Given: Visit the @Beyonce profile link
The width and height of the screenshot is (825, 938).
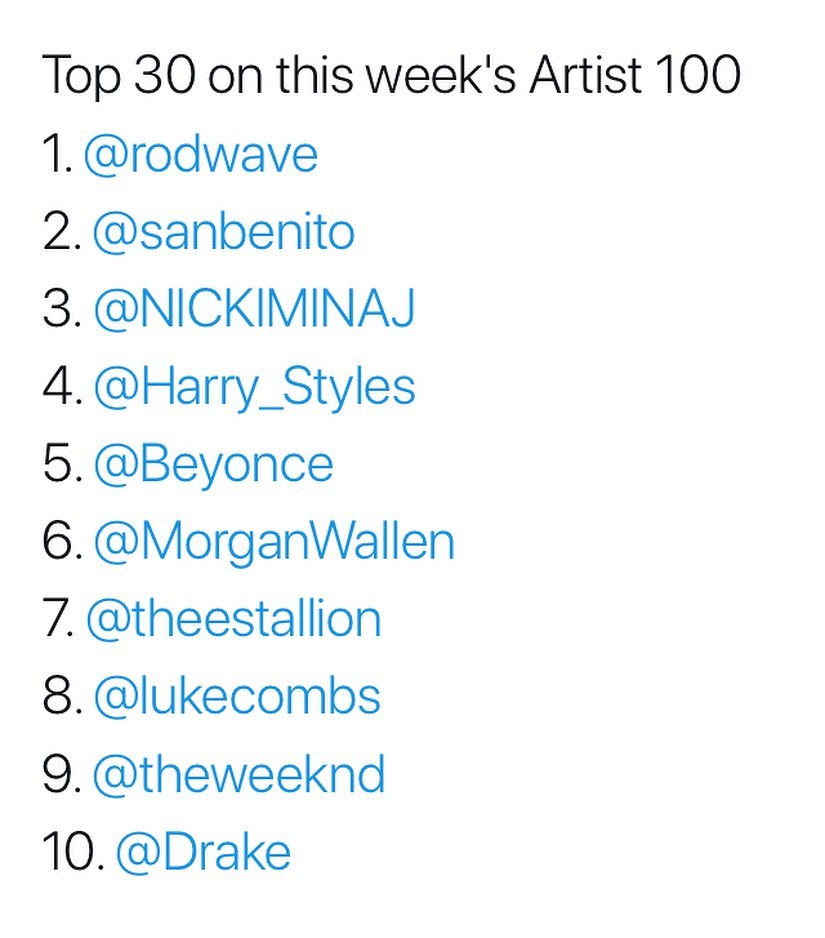Looking at the screenshot, I should click(x=213, y=465).
